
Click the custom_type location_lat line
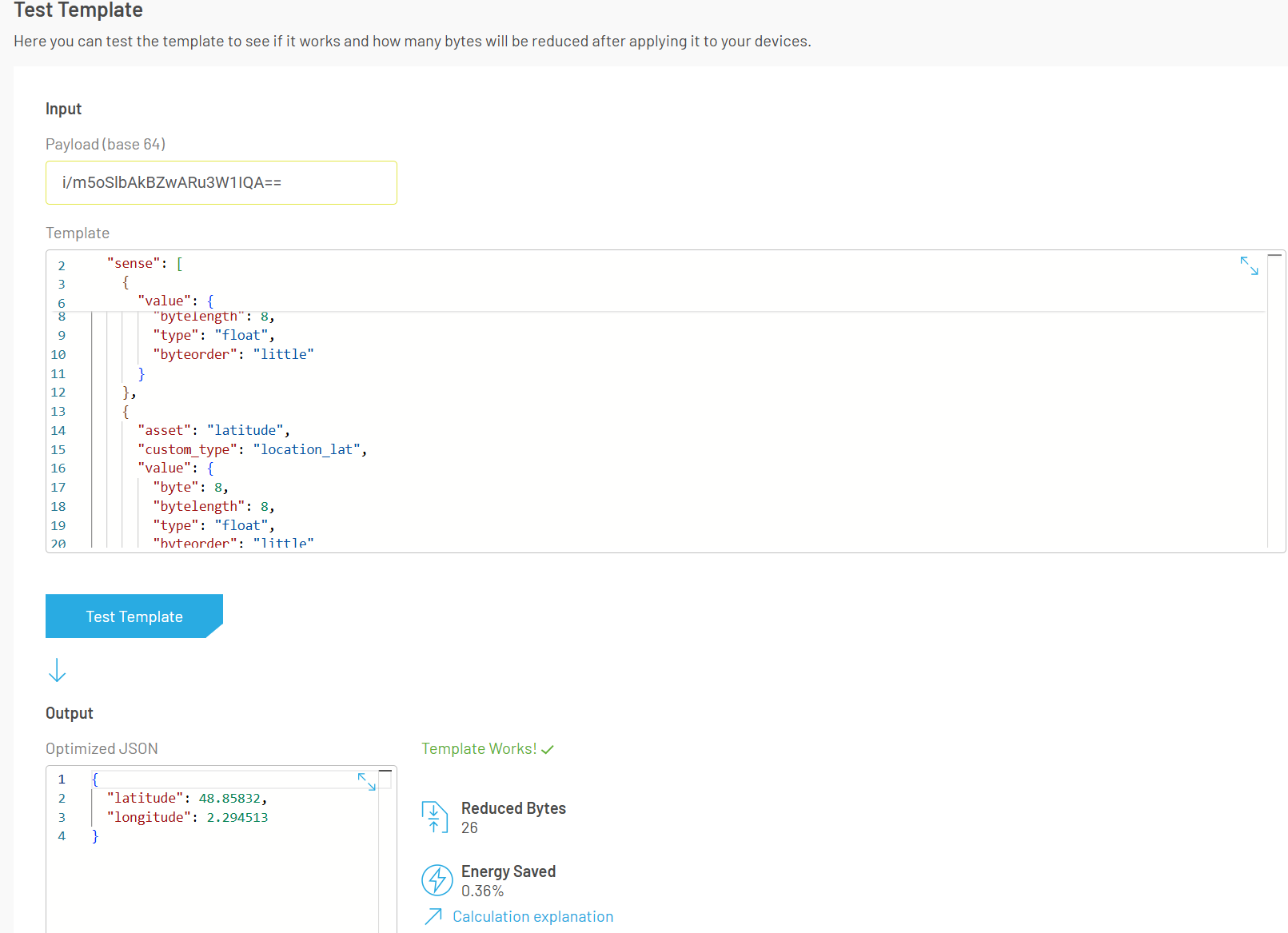pyautogui.click(x=252, y=449)
